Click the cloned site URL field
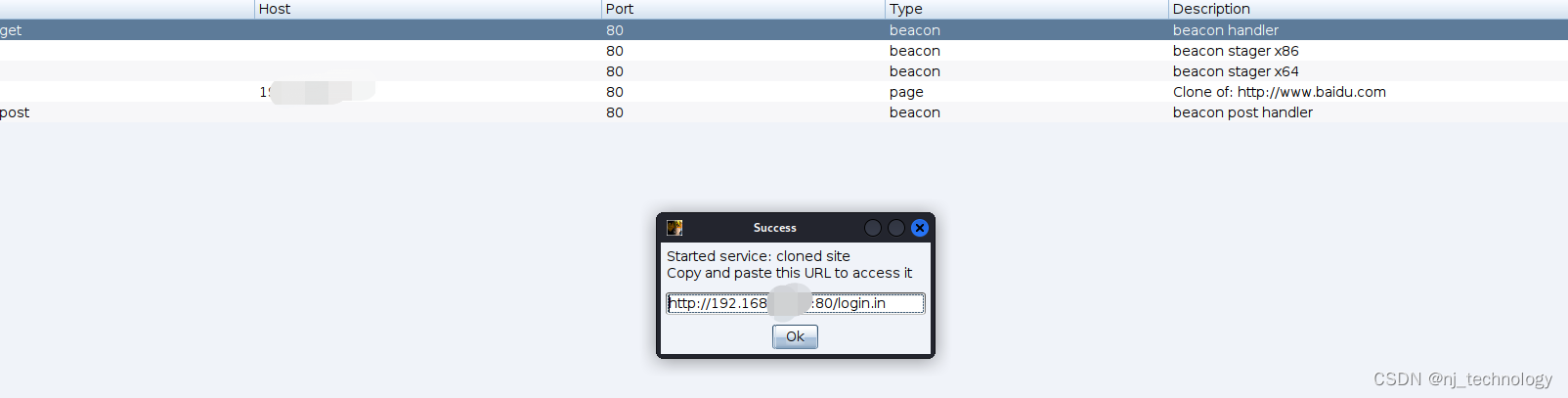The height and width of the screenshot is (398, 1568). (795, 303)
